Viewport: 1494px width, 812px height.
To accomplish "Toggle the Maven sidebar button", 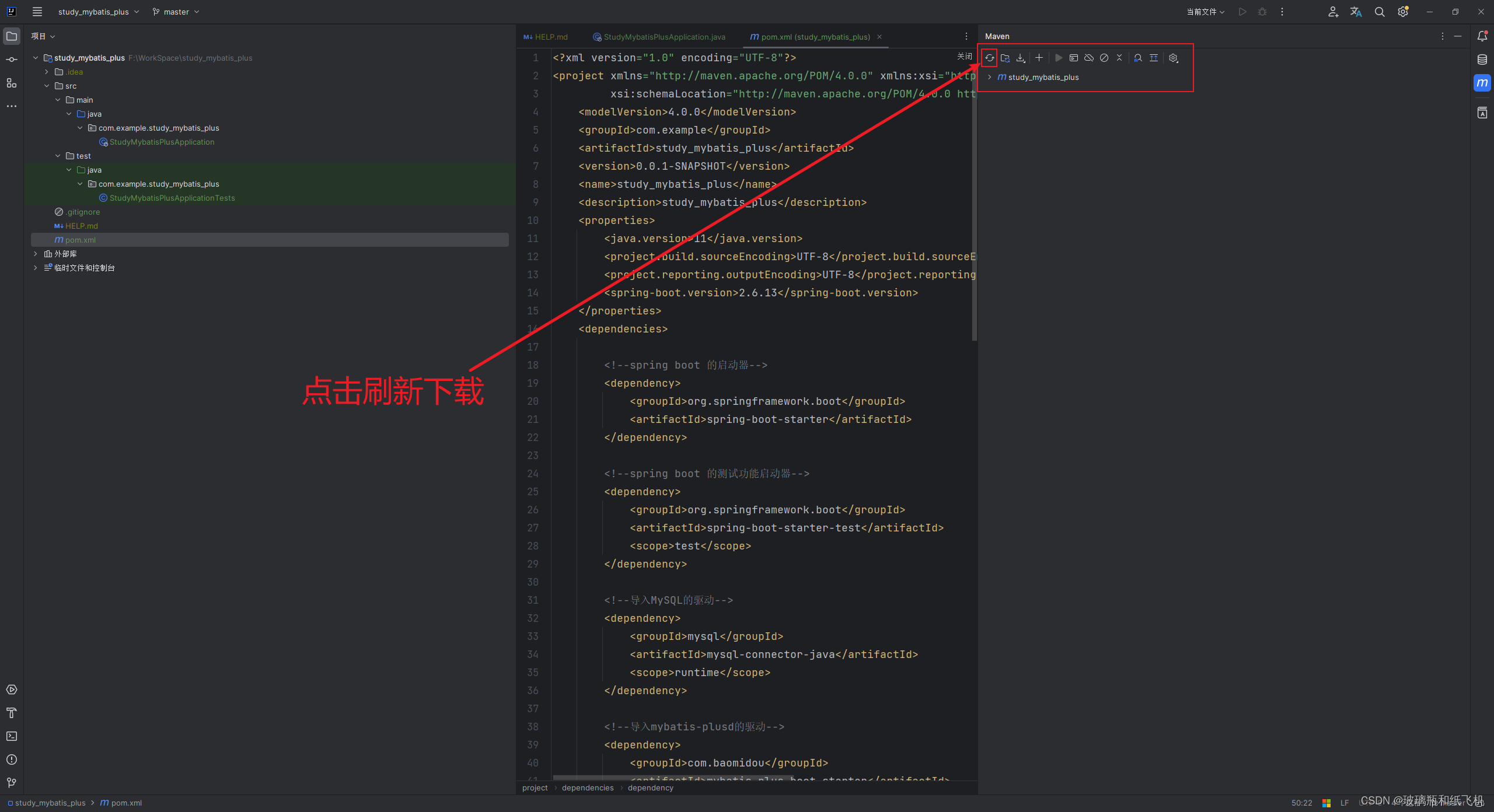I will point(1482,83).
